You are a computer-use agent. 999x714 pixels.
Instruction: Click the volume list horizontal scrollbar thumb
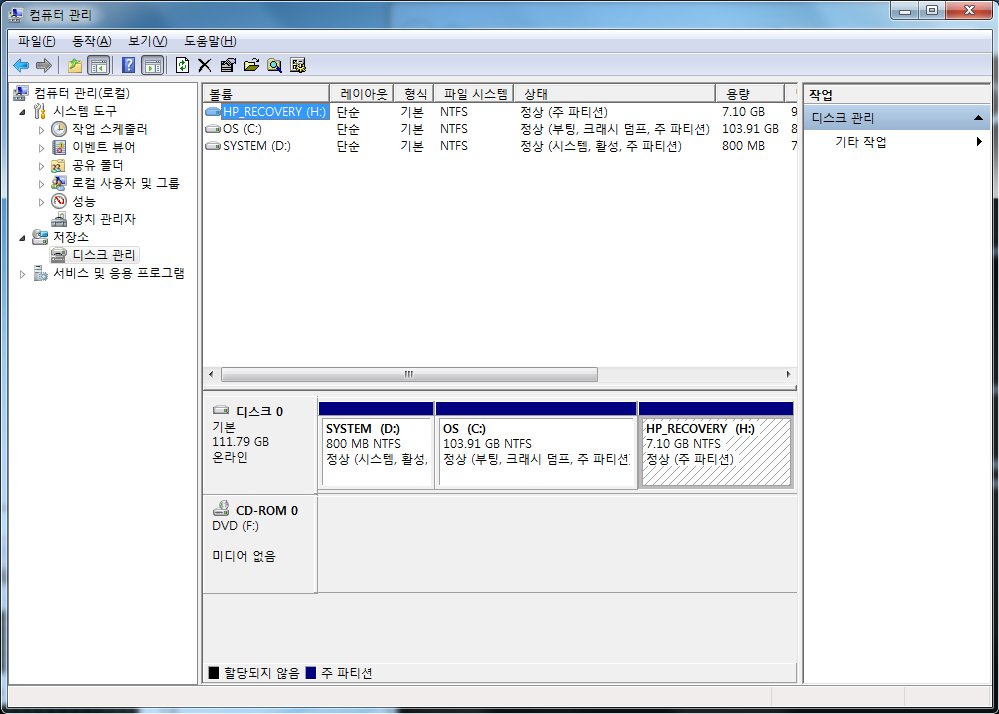point(409,375)
